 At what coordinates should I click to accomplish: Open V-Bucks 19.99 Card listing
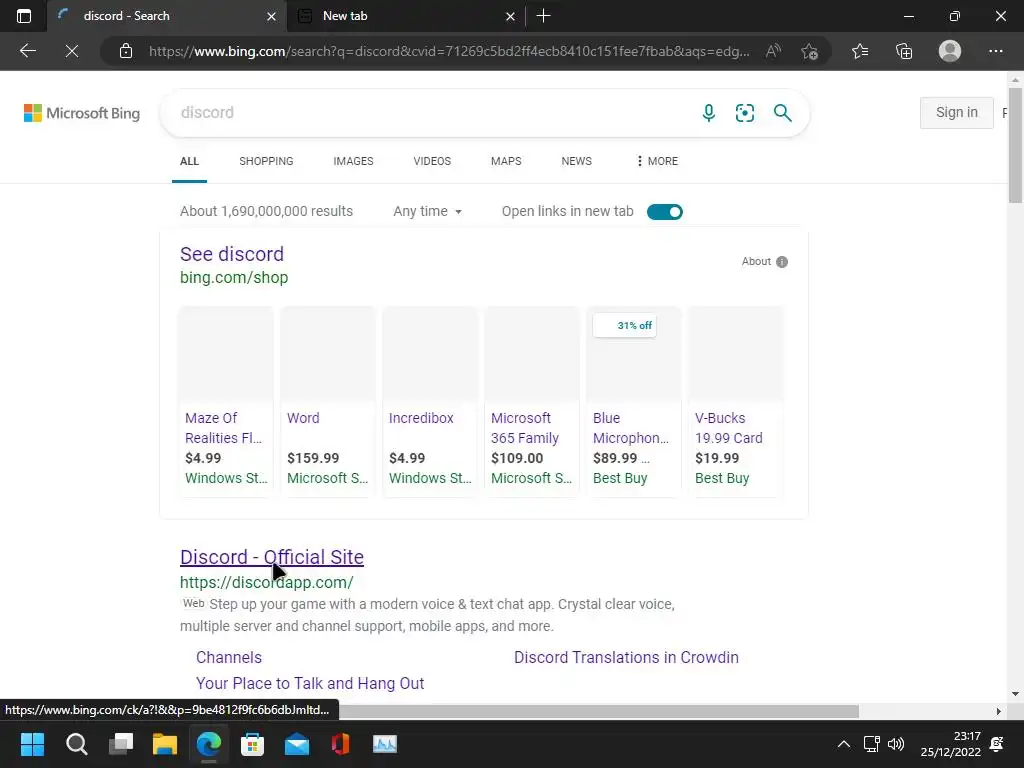point(735,402)
